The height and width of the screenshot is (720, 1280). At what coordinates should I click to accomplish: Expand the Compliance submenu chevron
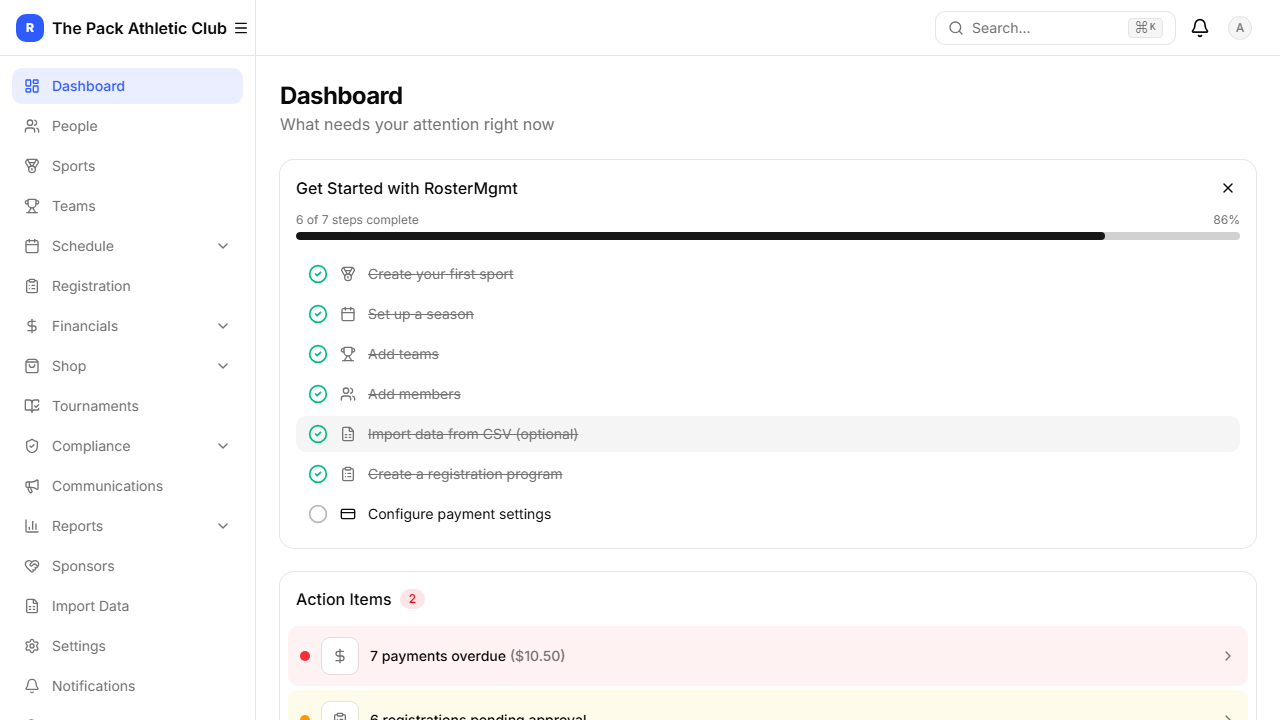pos(223,446)
